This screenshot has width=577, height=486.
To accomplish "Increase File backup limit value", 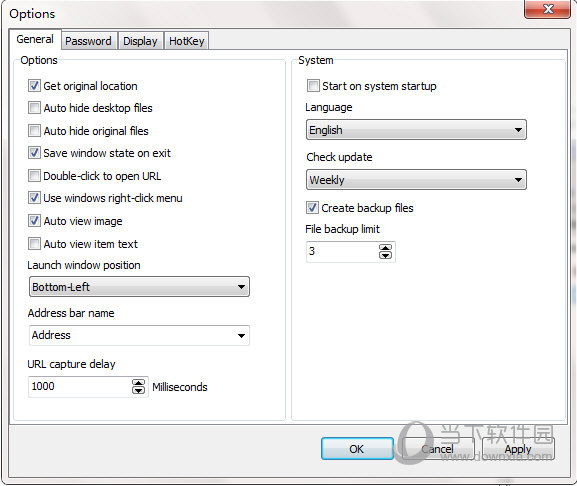I will [385, 248].
